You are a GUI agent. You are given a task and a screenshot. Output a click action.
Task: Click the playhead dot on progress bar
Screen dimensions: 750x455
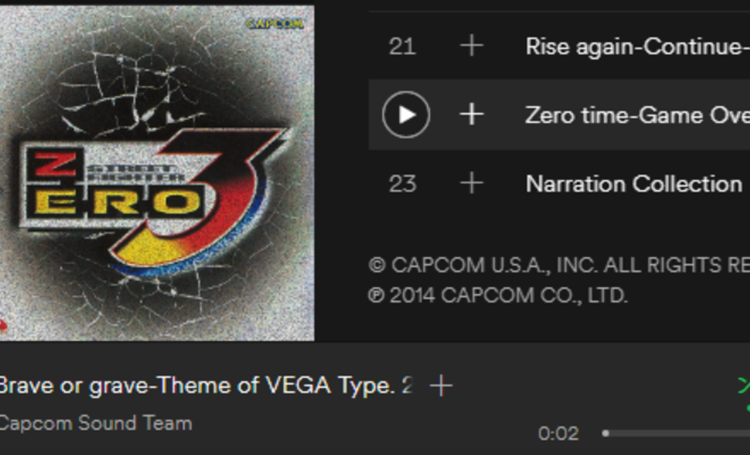pos(606,433)
